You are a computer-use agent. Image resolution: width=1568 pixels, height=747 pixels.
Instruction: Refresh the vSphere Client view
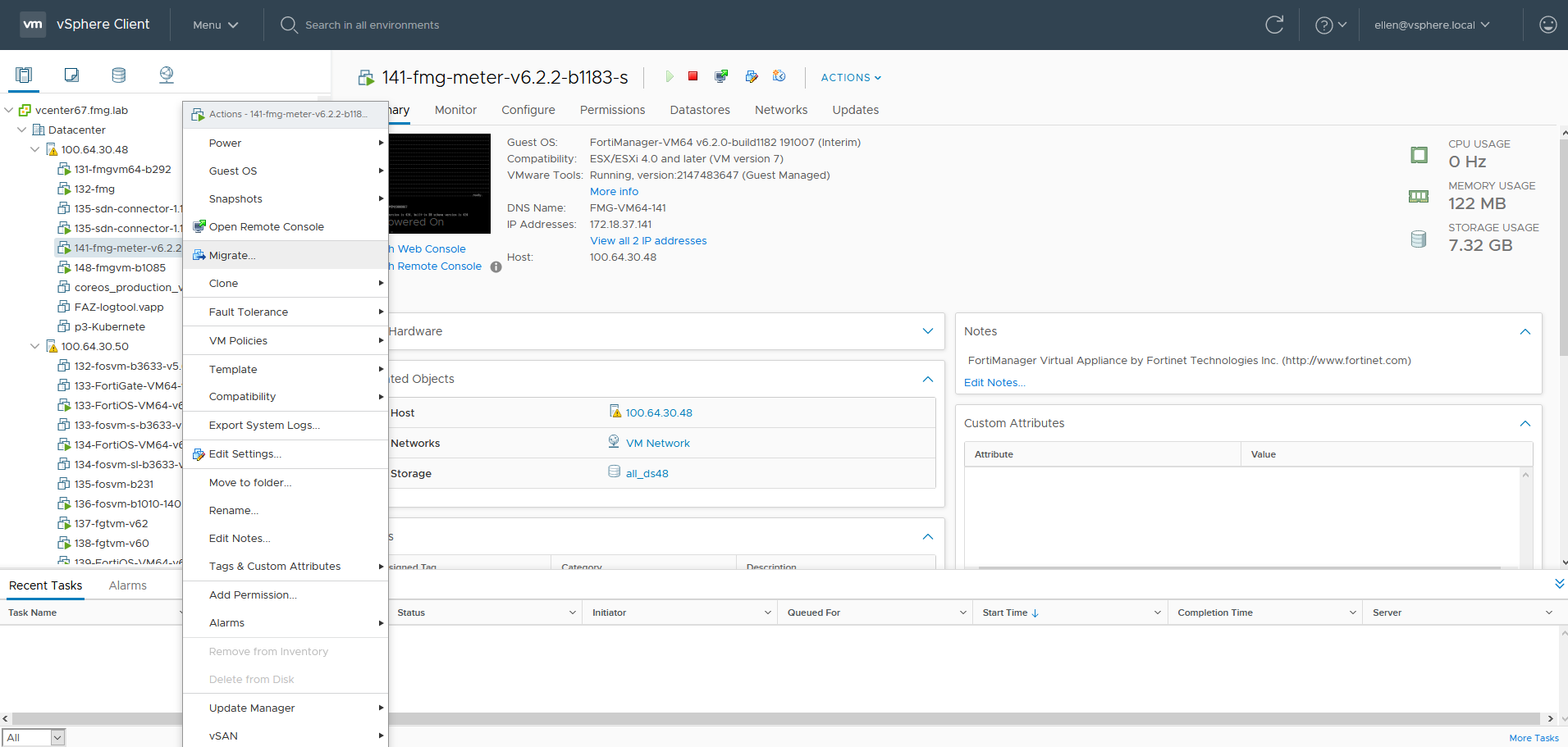[x=1273, y=25]
